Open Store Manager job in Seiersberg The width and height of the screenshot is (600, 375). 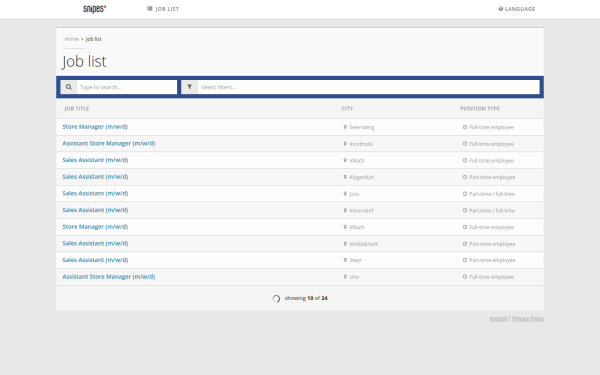click(95, 127)
